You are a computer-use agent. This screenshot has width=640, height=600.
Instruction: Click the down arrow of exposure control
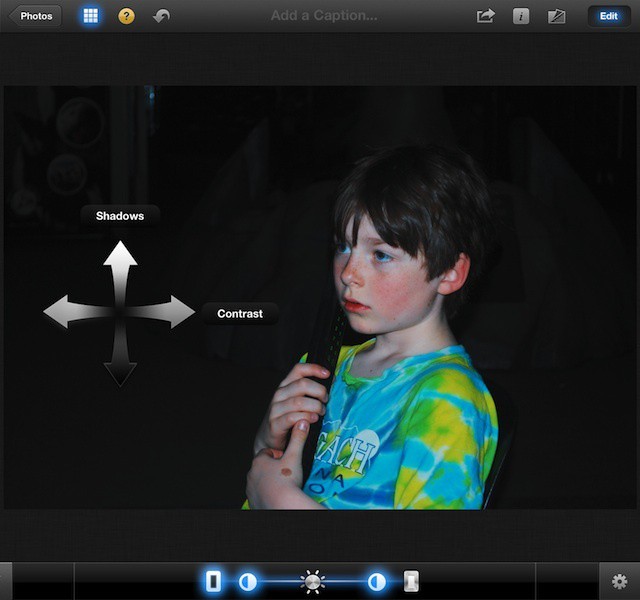[x=120, y=367]
